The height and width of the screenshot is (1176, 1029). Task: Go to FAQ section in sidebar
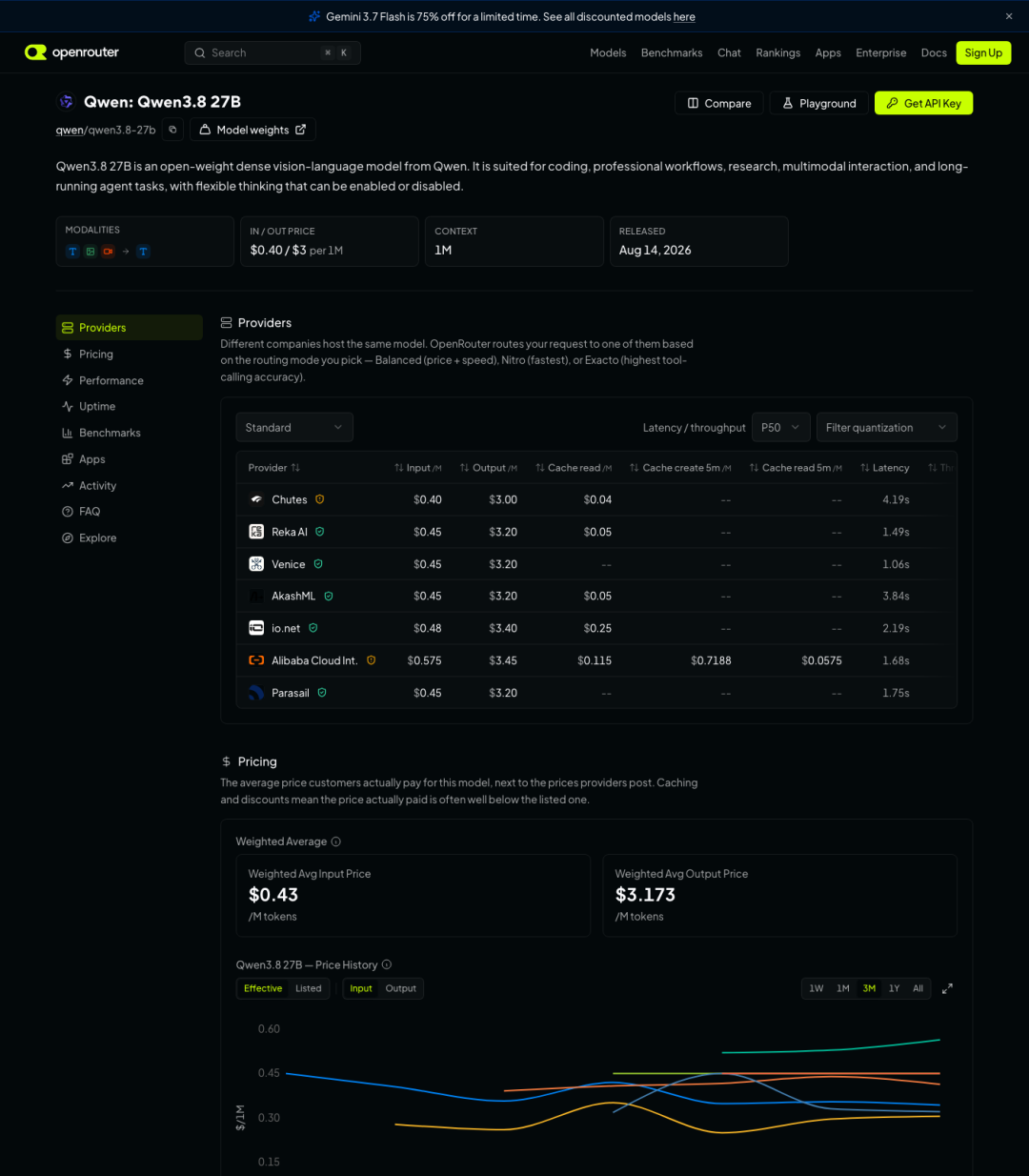click(x=129, y=512)
